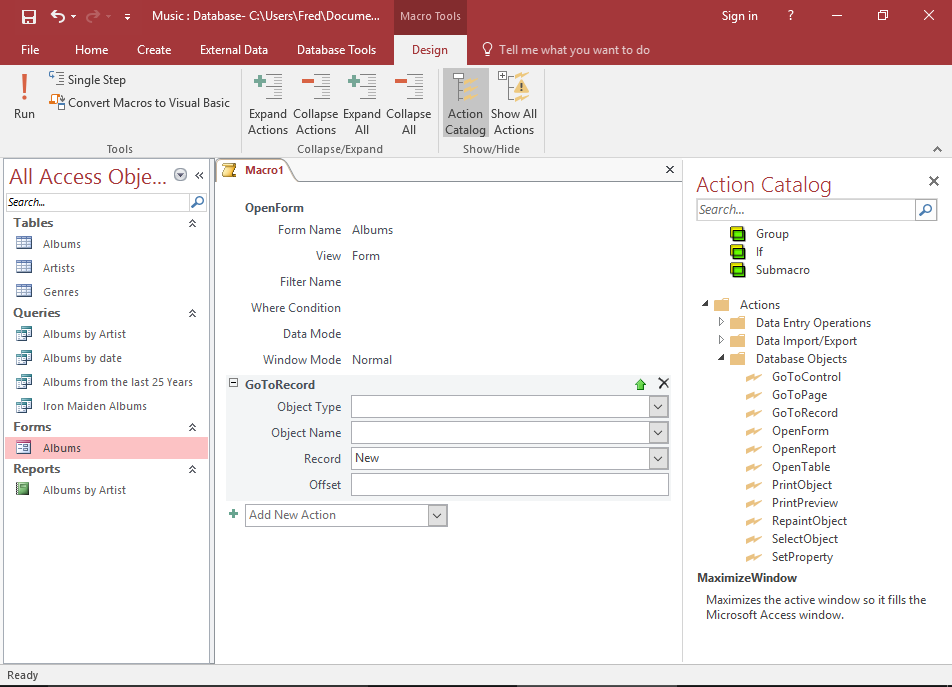Image resolution: width=952 pixels, height=687 pixels.
Task: Expand the Data Entry Operations folder
Action: [721, 322]
